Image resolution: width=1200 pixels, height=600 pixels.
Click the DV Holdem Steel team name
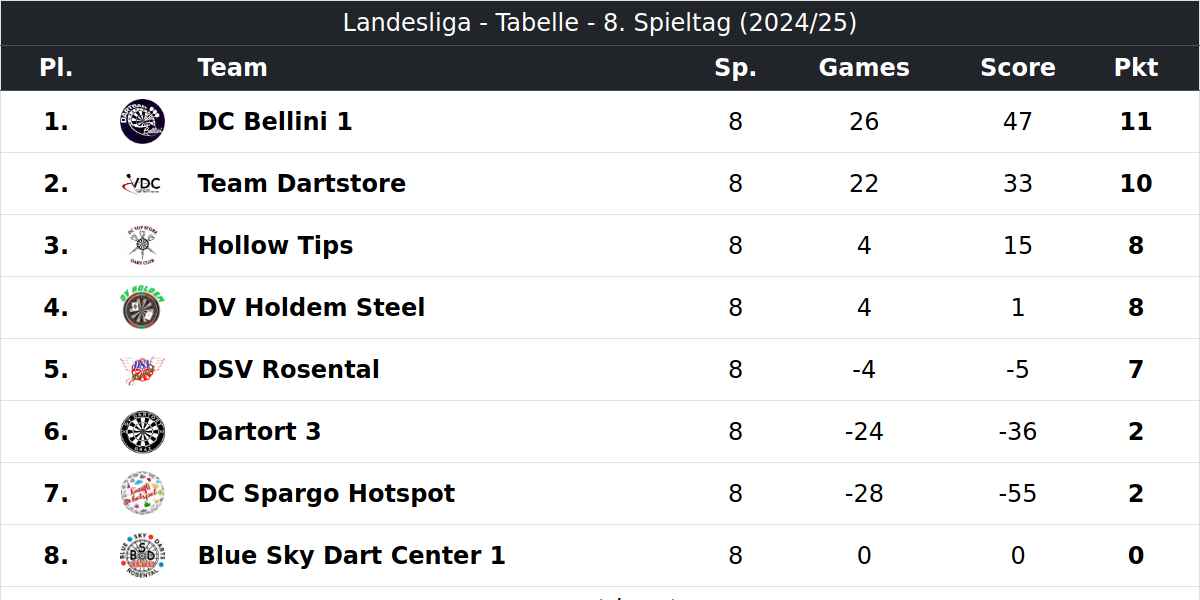[x=312, y=308]
